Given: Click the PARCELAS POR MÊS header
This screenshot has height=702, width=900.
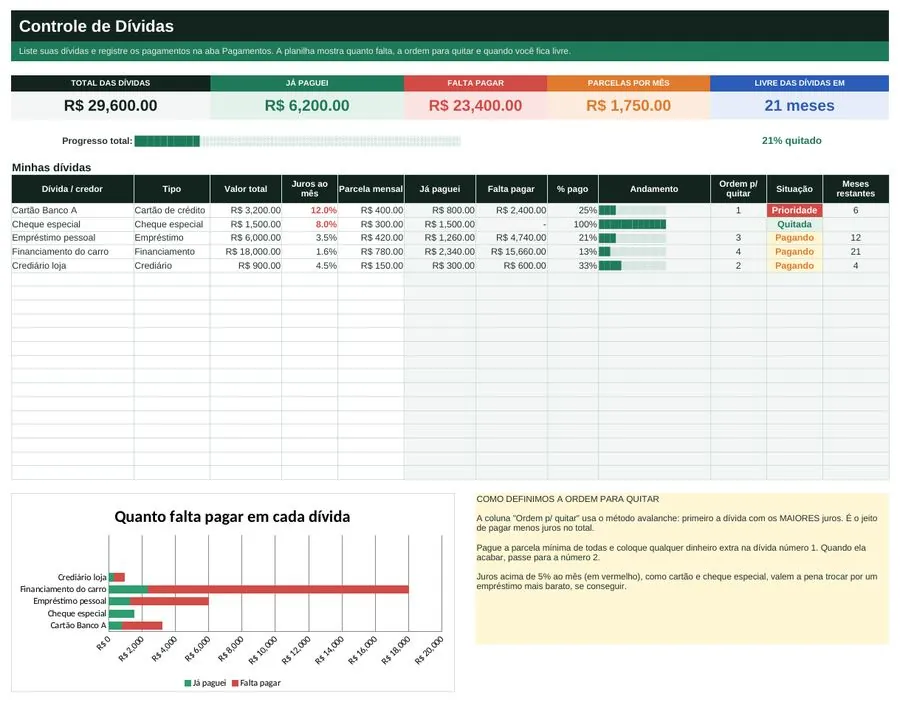Looking at the screenshot, I should click(629, 83).
